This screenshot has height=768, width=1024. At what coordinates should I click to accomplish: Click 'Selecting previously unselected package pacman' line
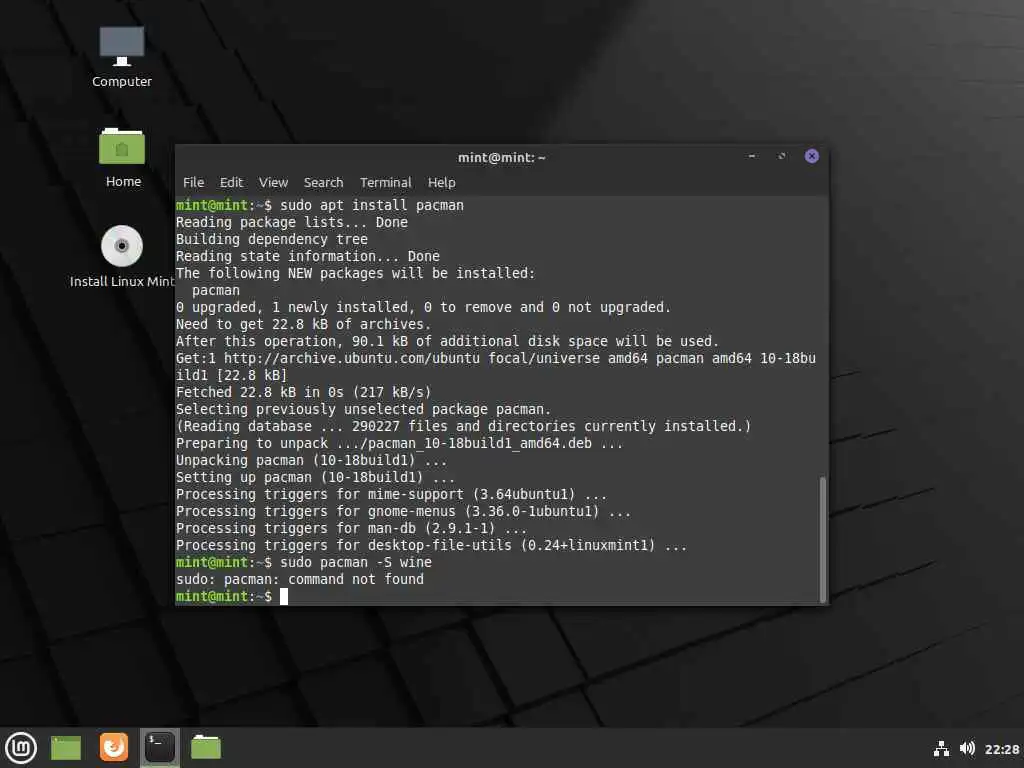pyautogui.click(x=363, y=409)
